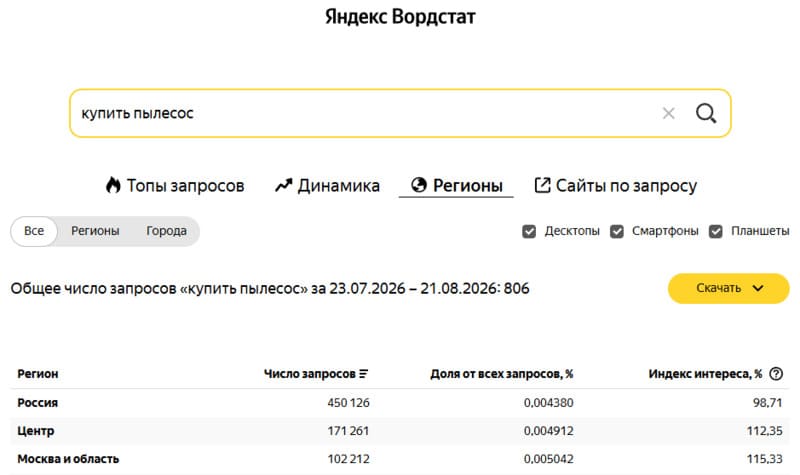Uncheck the Планшеты checkbox
The height and width of the screenshot is (475, 800).
tap(716, 231)
